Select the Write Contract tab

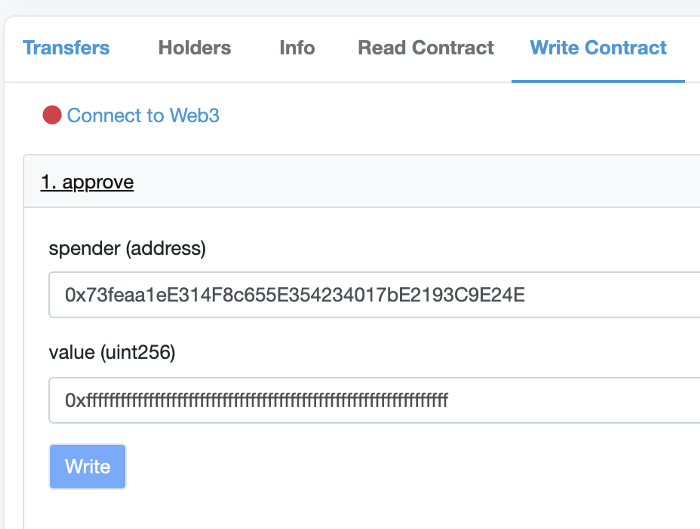[x=598, y=47]
